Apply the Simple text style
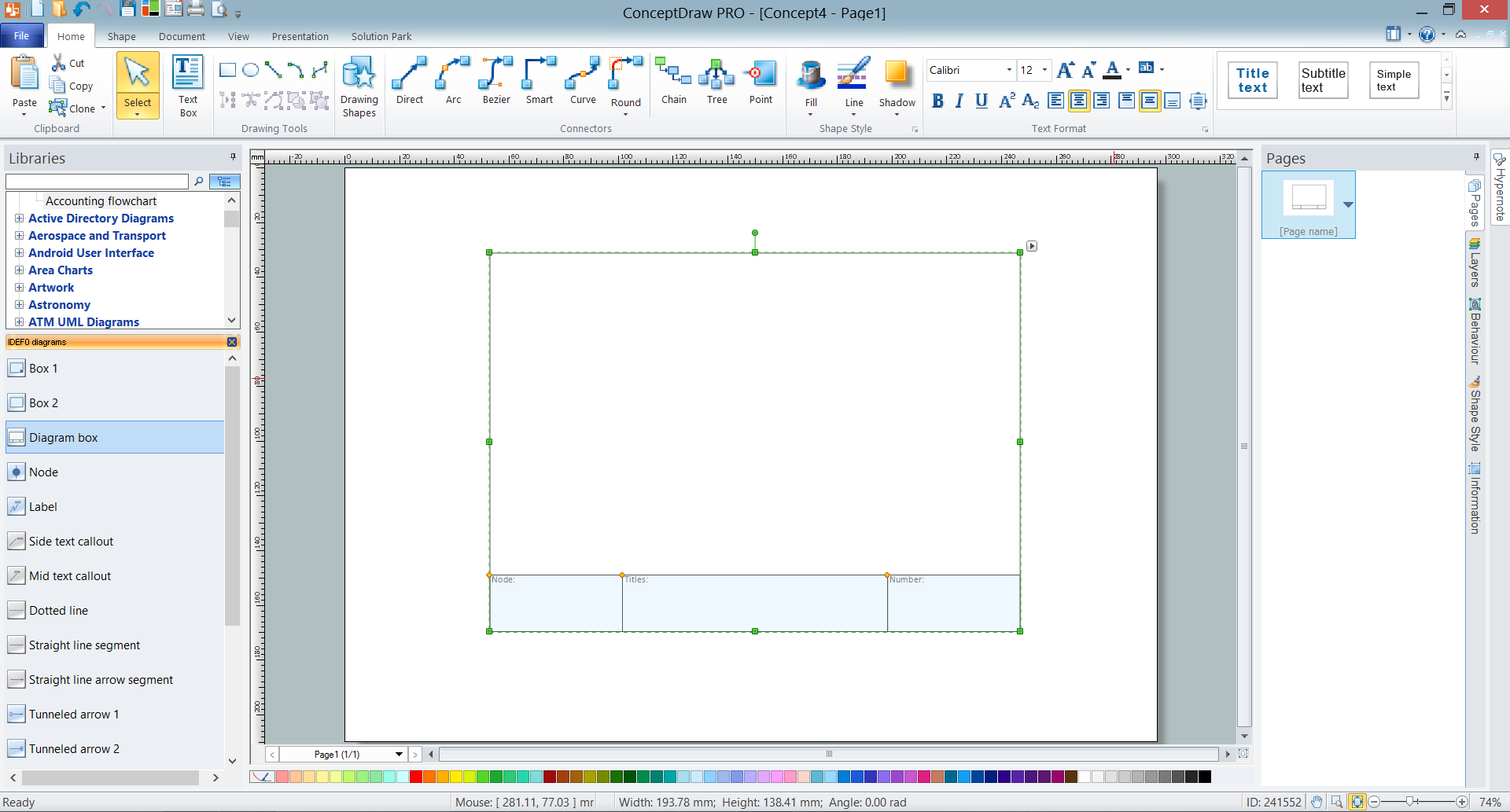 pyautogui.click(x=1394, y=80)
